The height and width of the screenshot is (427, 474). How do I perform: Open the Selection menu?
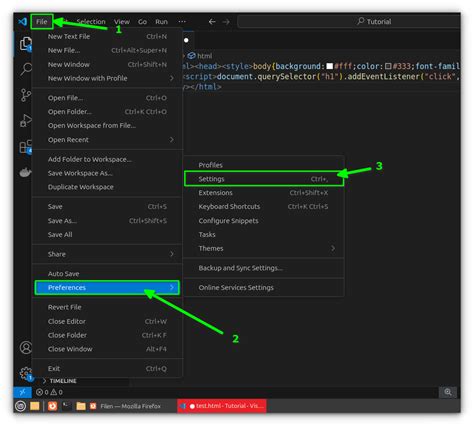tap(91, 22)
